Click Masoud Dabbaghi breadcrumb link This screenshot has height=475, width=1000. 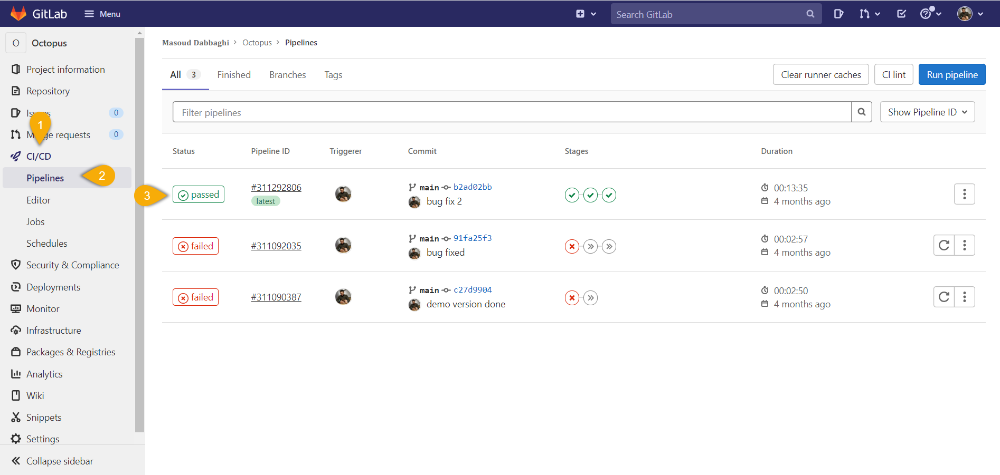[195, 43]
